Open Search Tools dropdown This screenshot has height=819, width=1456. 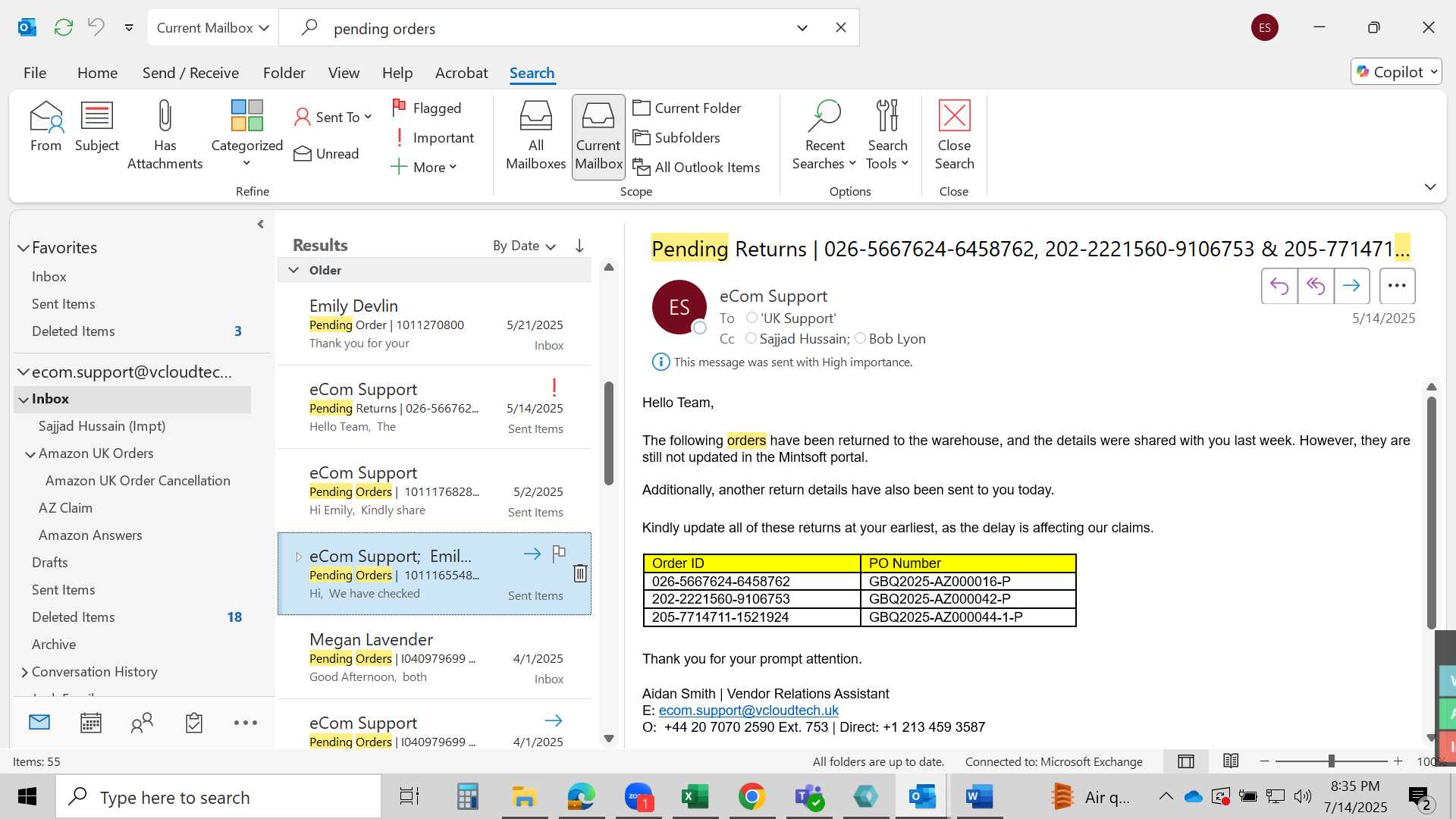coord(887,135)
